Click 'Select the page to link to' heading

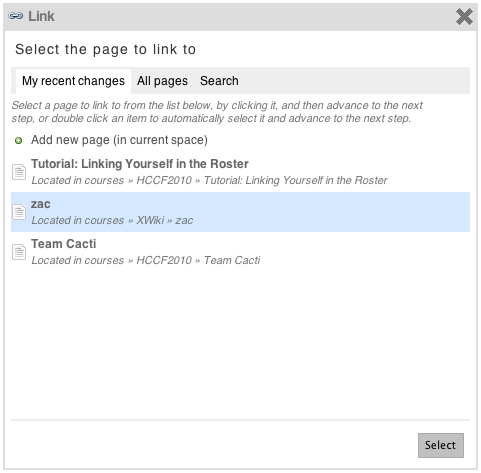click(105, 49)
